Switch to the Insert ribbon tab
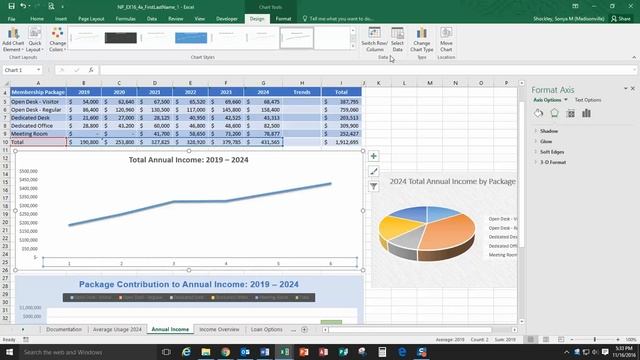Image resolution: width=640 pixels, height=360 pixels. point(61,19)
